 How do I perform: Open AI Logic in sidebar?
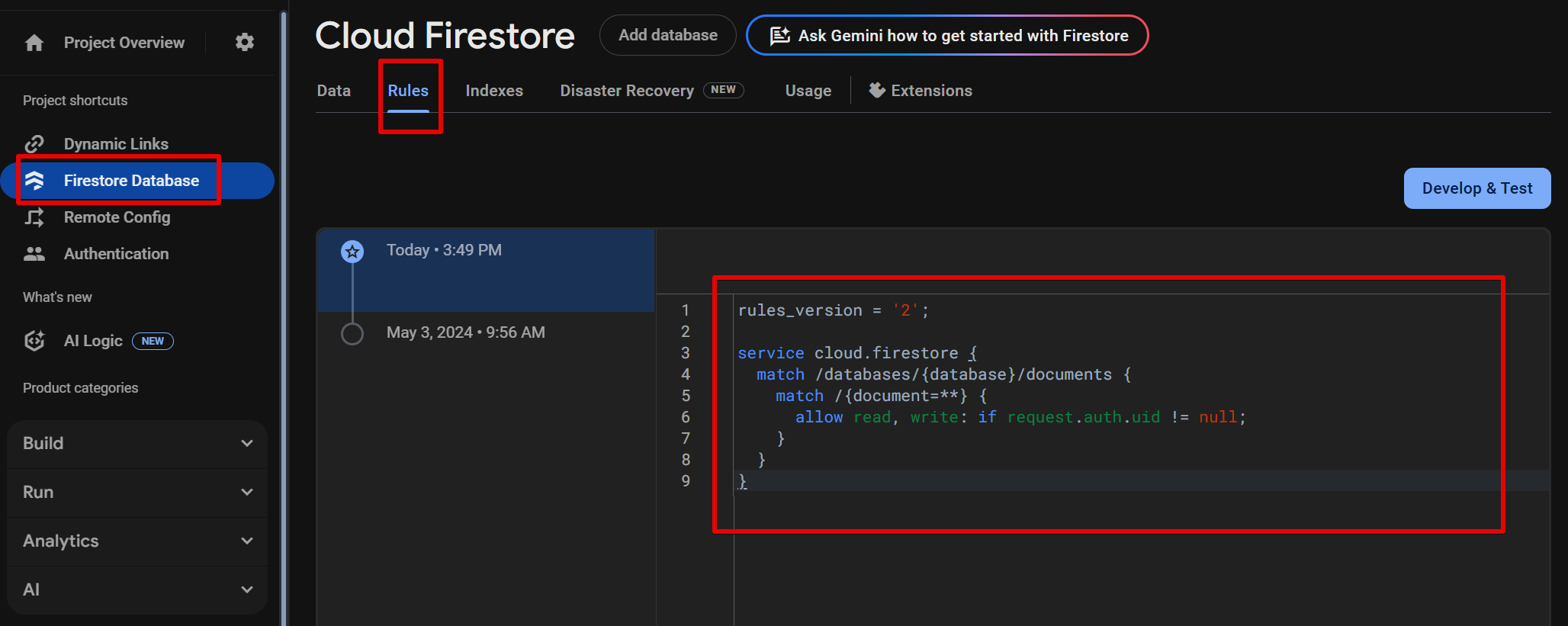point(93,341)
